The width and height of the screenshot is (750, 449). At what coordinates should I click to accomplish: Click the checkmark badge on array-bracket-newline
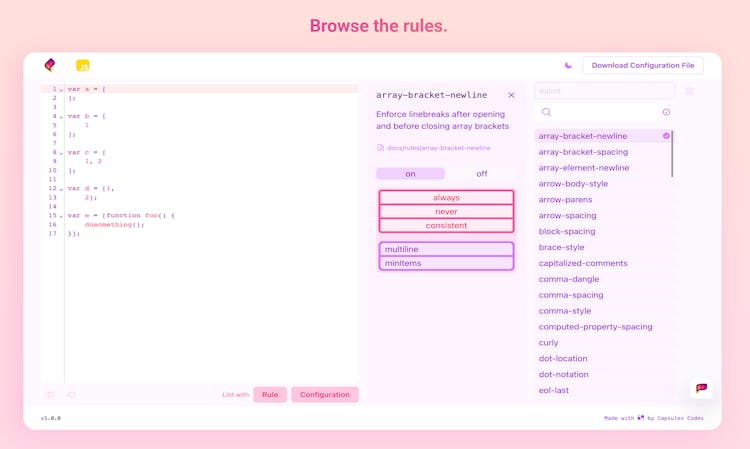tap(666, 136)
